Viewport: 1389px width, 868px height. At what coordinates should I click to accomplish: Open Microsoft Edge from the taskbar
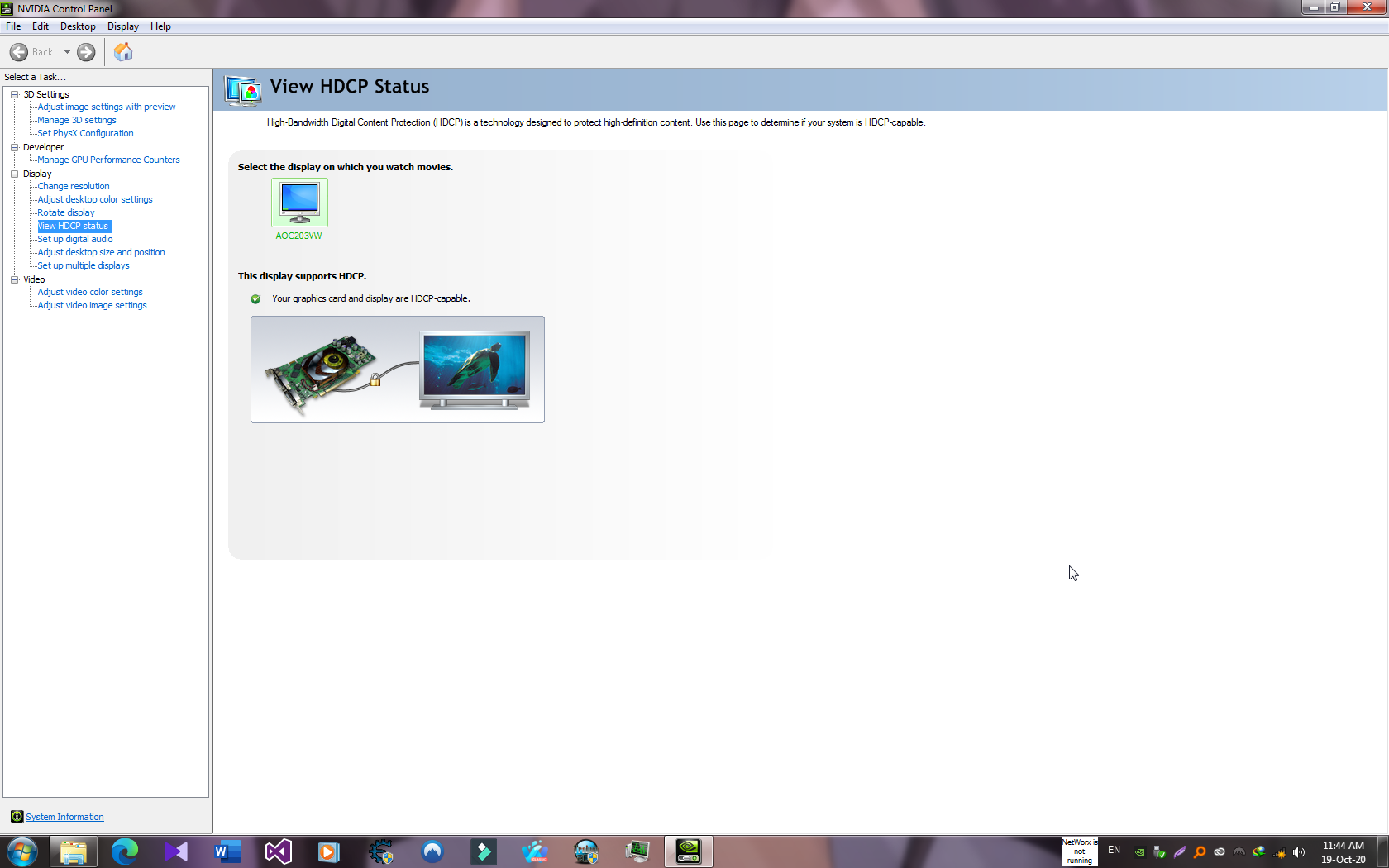pos(125,851)
